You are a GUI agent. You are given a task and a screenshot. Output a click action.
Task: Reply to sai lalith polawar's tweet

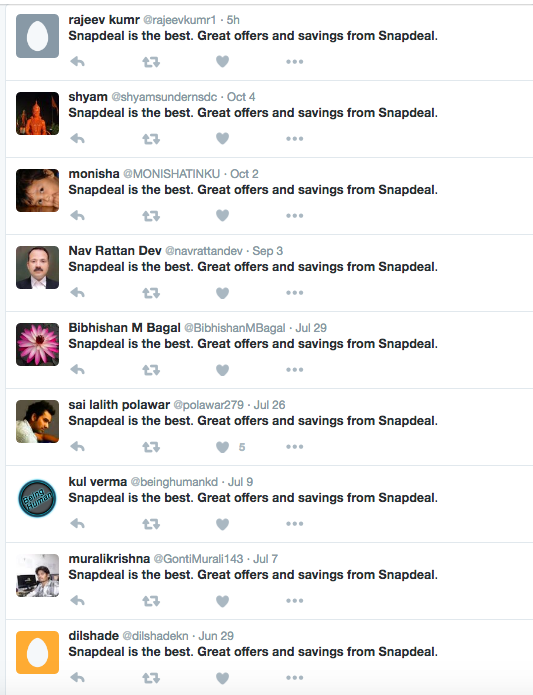pos(78,447)
